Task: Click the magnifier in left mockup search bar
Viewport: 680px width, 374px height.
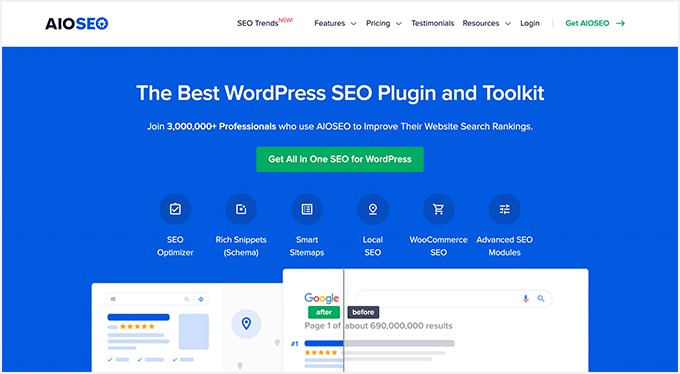Action: click(x=187, y=299)
